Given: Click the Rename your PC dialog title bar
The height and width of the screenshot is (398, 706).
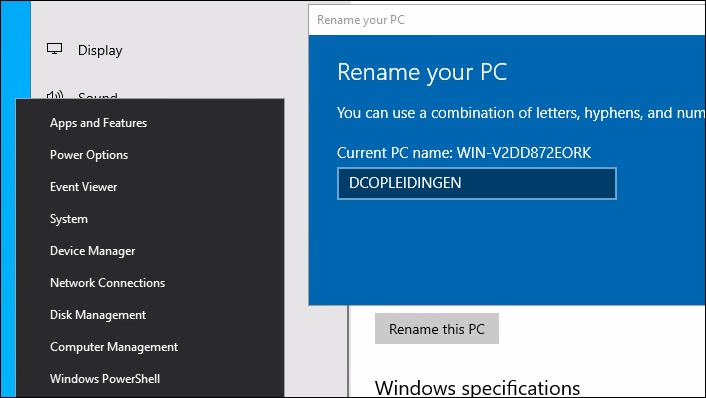Looking at the screenshot, I should click(507, 20).
